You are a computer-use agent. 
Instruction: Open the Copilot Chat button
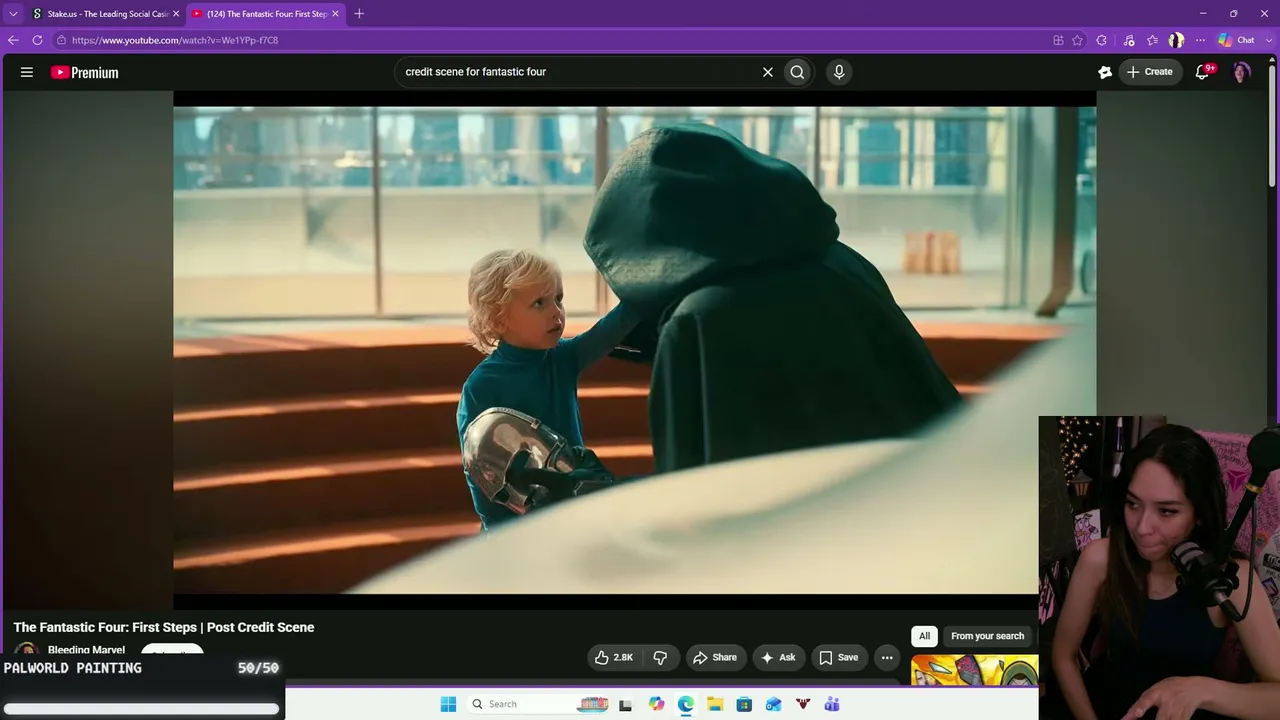1236,40
